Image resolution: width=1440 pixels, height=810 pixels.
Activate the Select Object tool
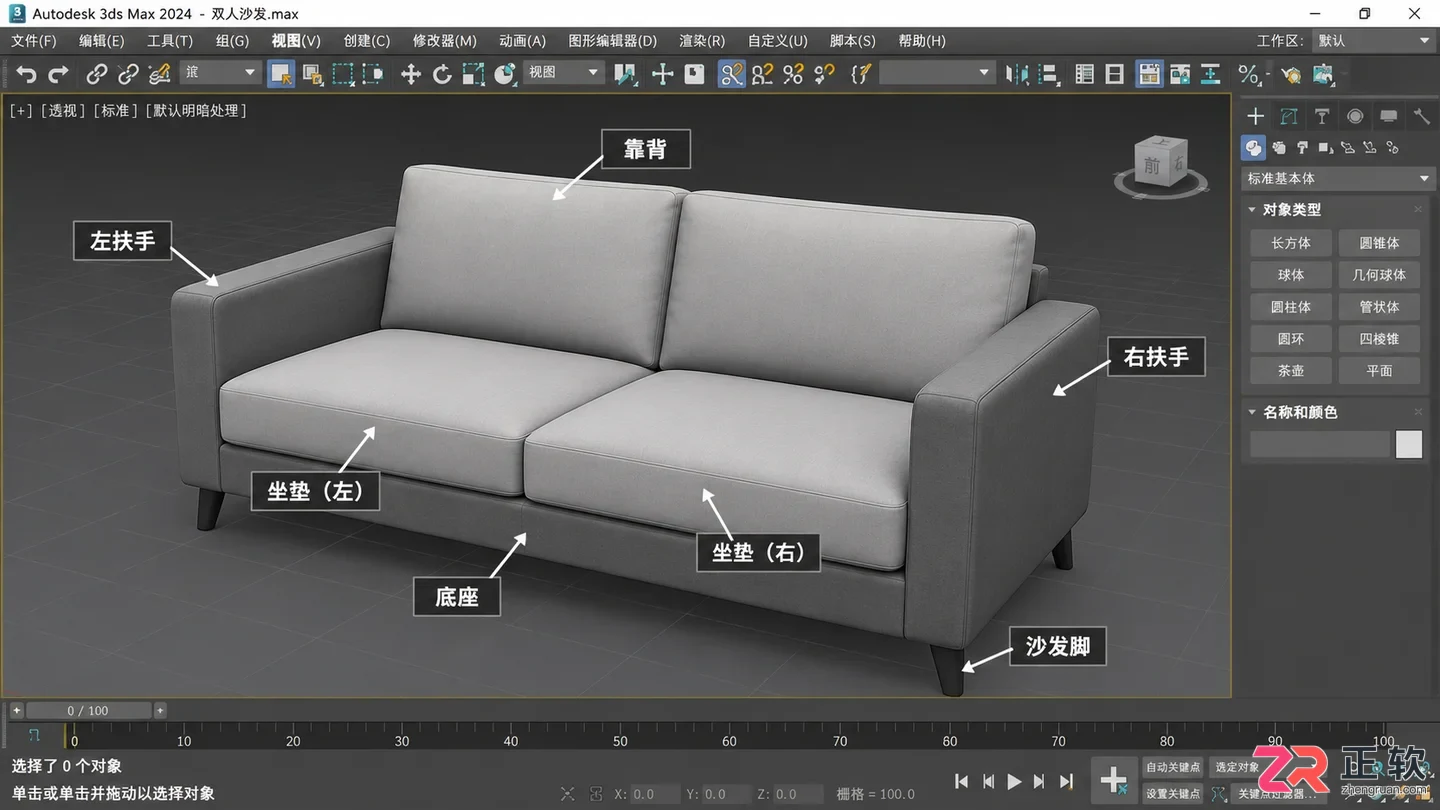point(281,74)
